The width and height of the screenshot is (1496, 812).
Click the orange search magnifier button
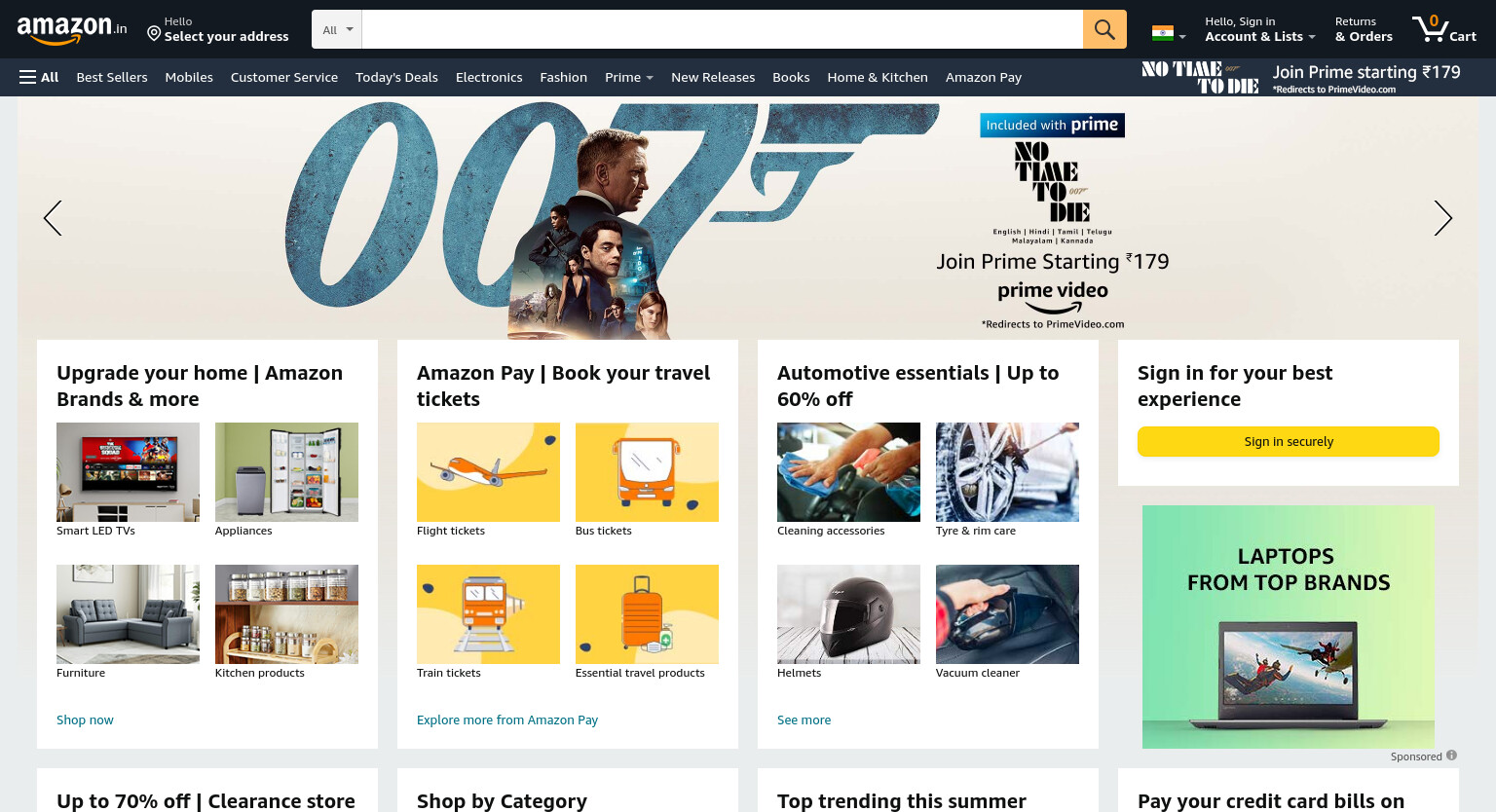tap(1104, 29)
